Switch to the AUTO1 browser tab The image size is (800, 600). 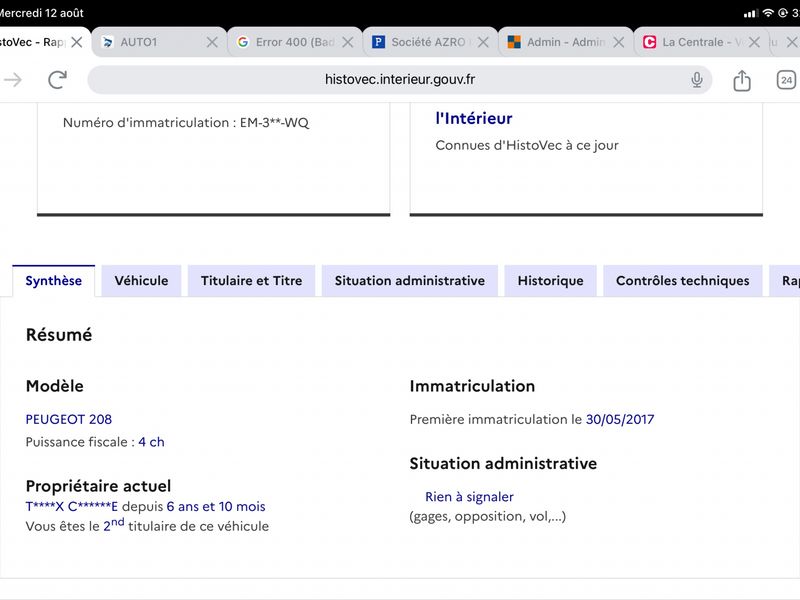pyautogui.click(x=159, y=42)
